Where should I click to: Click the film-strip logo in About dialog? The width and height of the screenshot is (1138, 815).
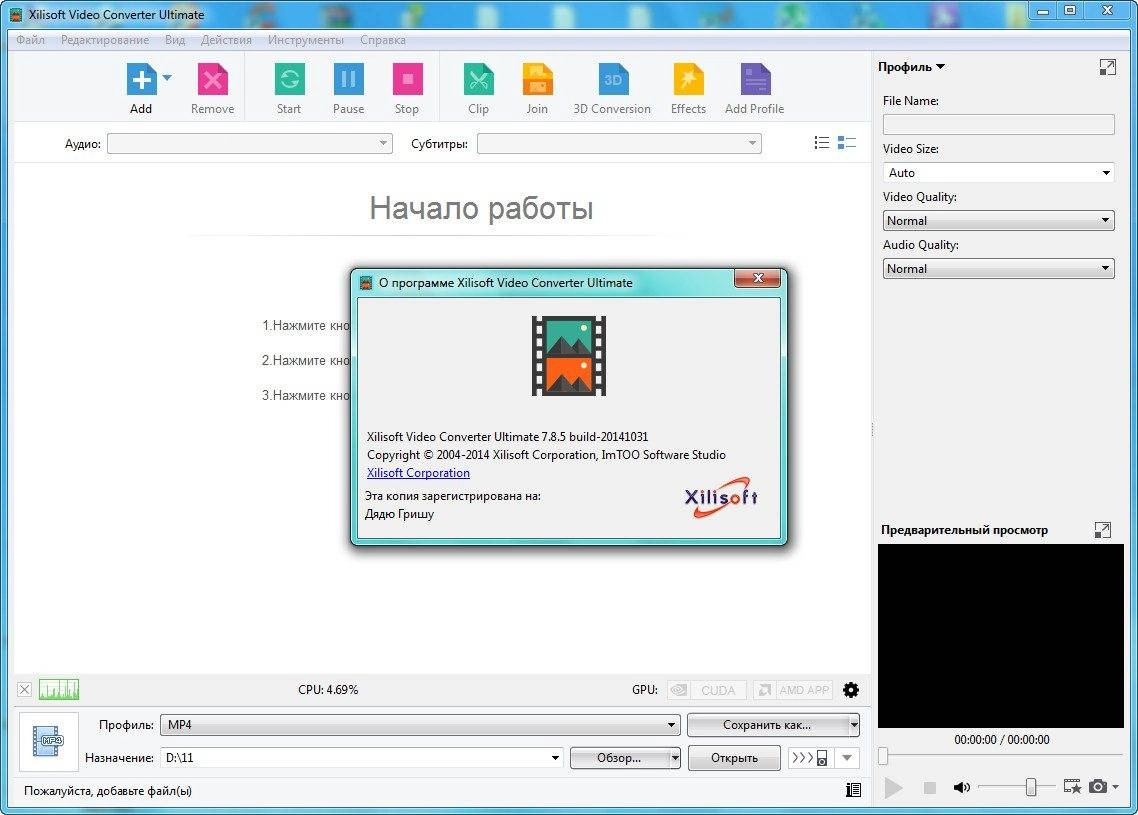tap(569, 356)
